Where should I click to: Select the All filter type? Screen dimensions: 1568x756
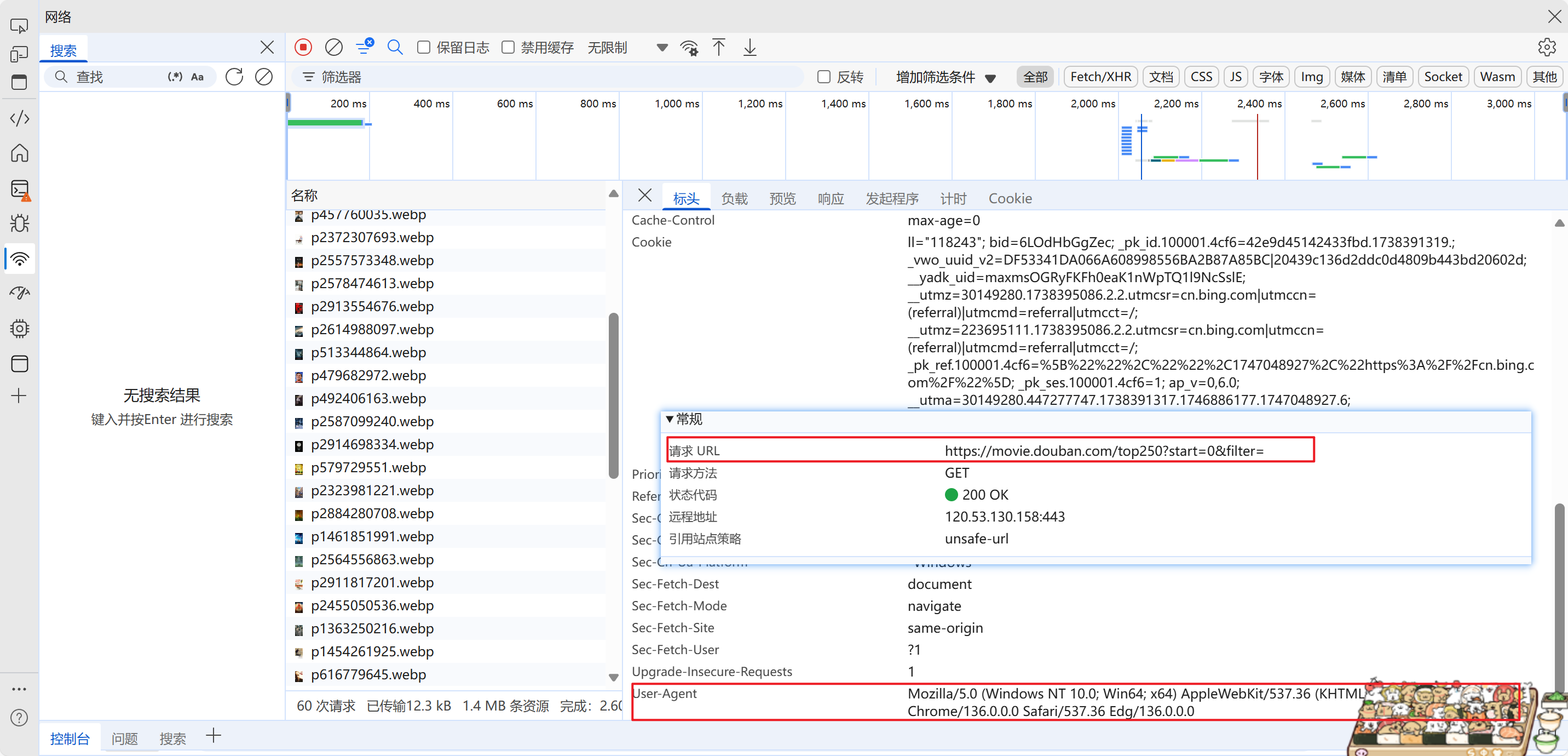1035,77
